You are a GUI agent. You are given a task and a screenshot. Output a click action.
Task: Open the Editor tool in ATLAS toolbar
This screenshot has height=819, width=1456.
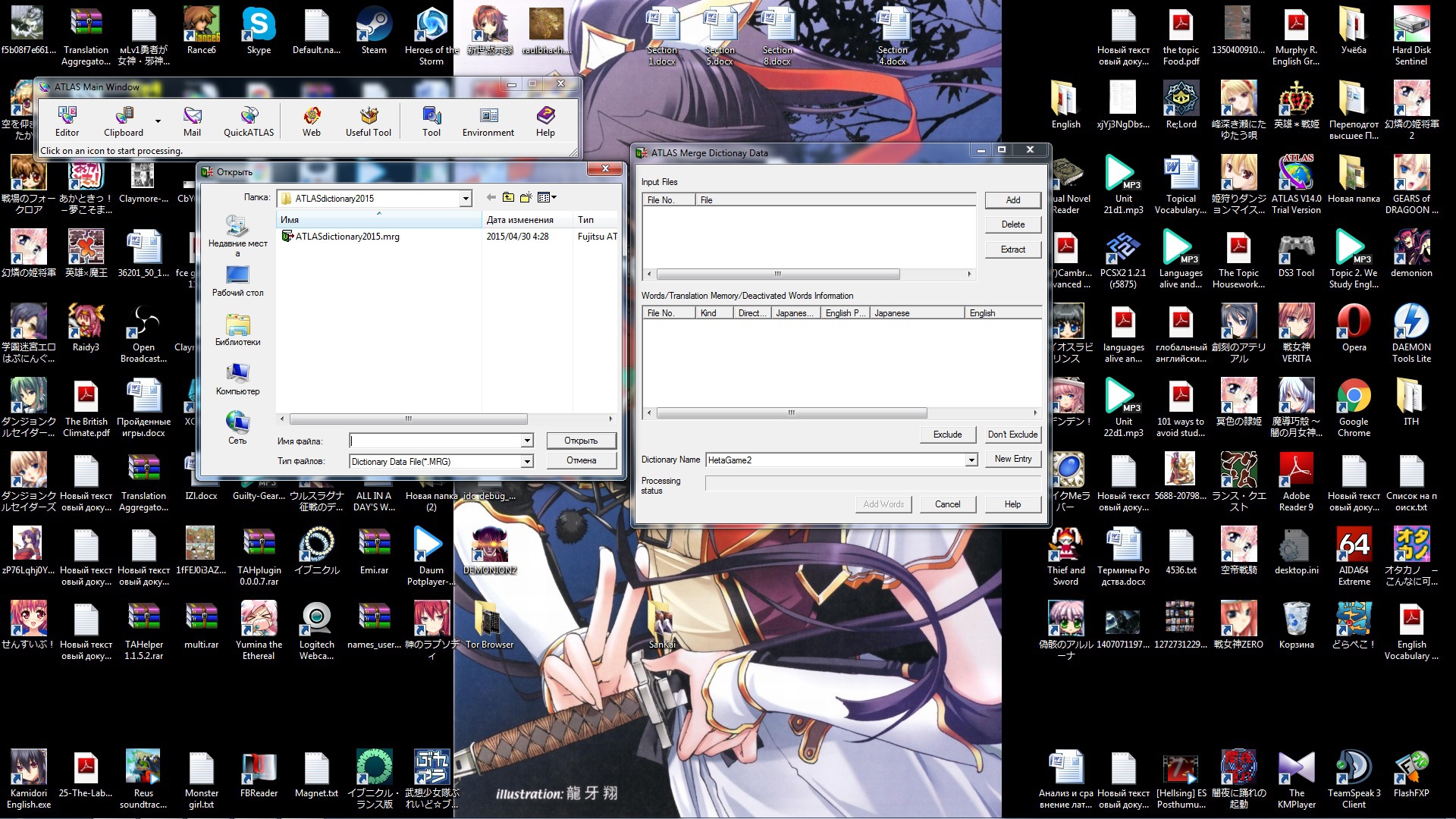(67, 121)
